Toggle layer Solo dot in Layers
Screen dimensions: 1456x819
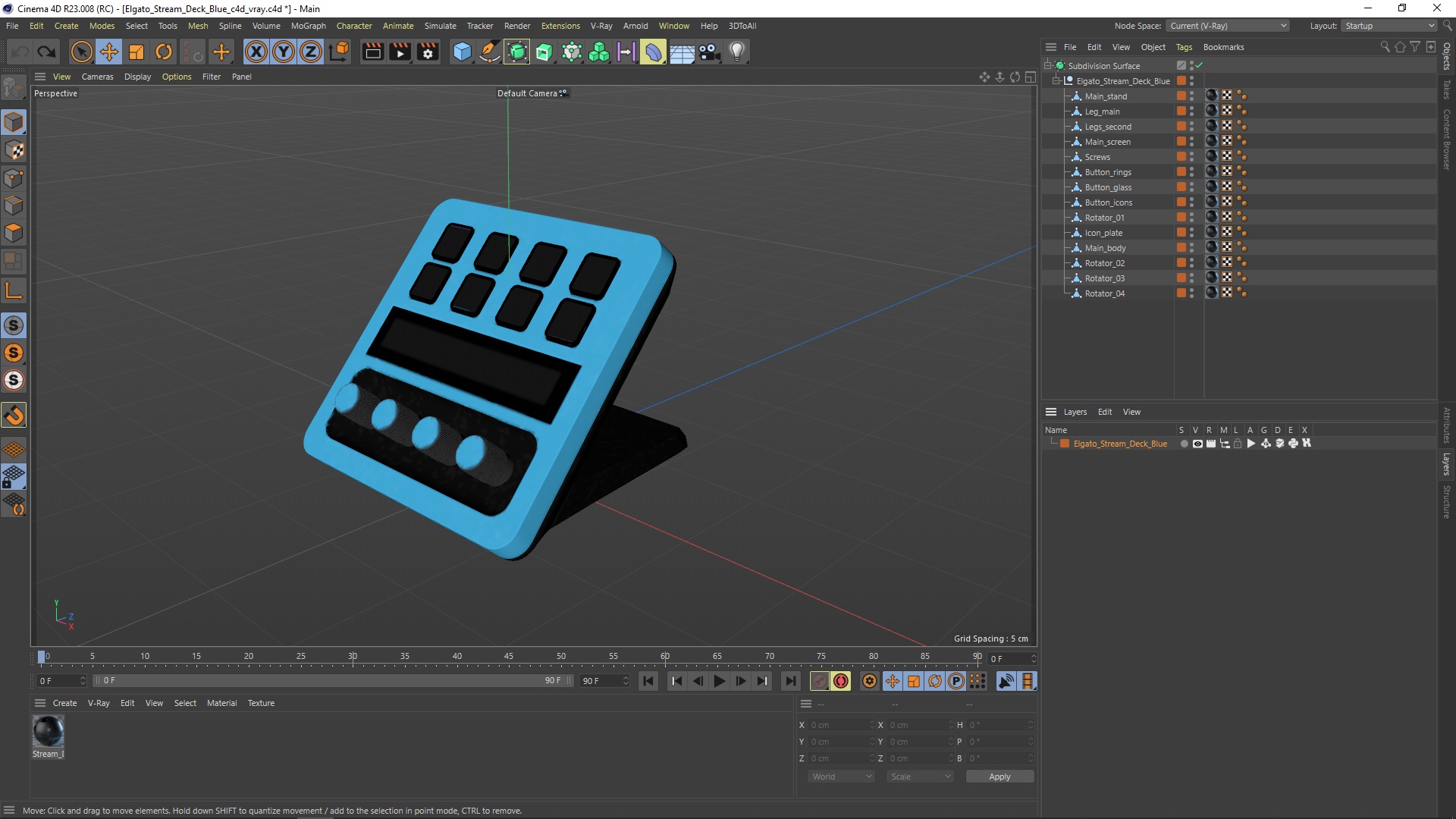coord(1184,444)
